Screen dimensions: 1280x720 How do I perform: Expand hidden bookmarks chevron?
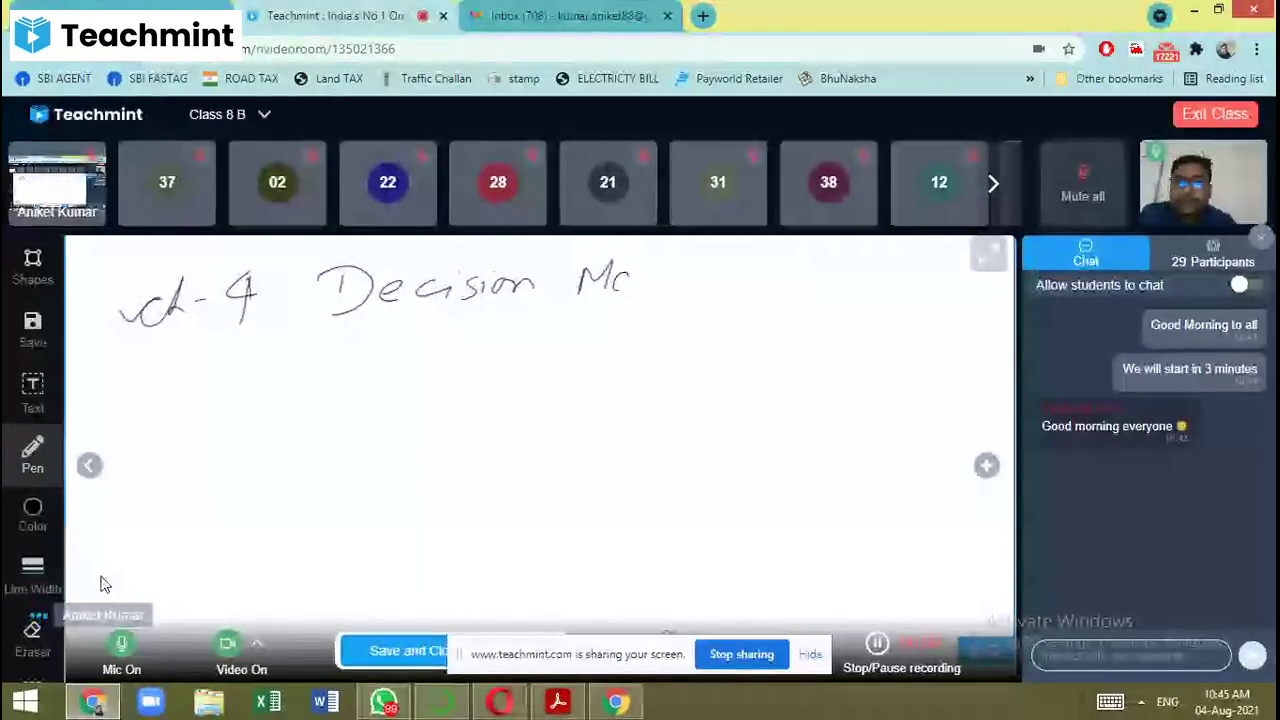1030,78
